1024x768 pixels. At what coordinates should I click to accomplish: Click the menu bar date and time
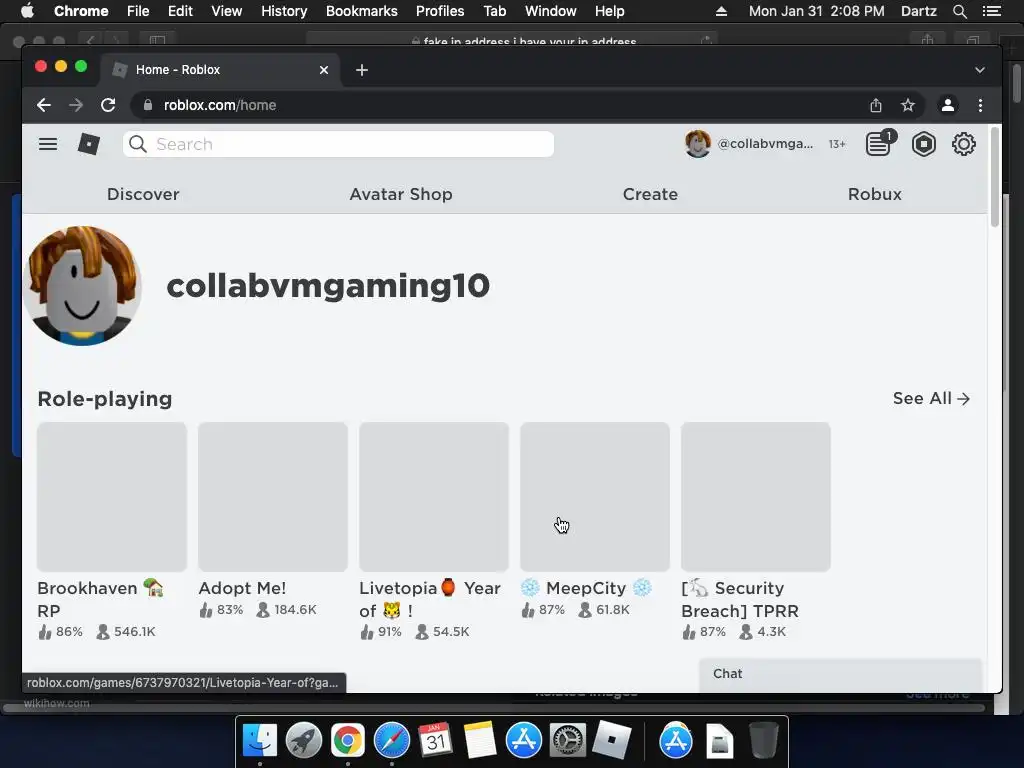(816, 11)
